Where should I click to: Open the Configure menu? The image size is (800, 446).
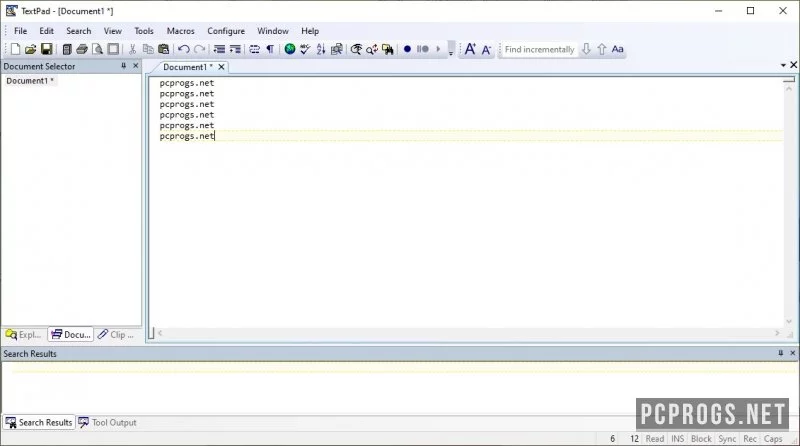click(x=226, y=31)
